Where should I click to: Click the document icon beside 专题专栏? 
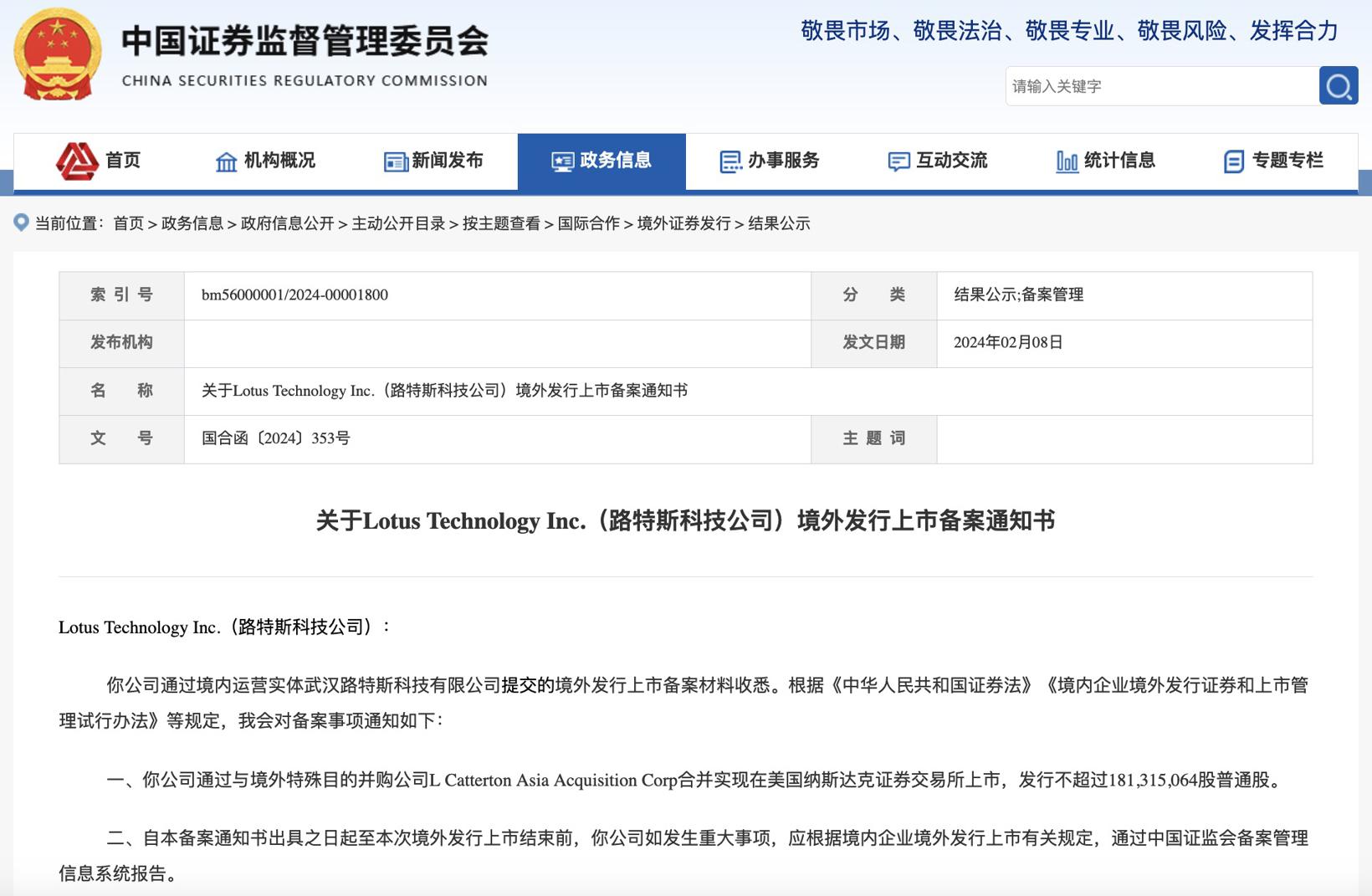pos(1234,161)
